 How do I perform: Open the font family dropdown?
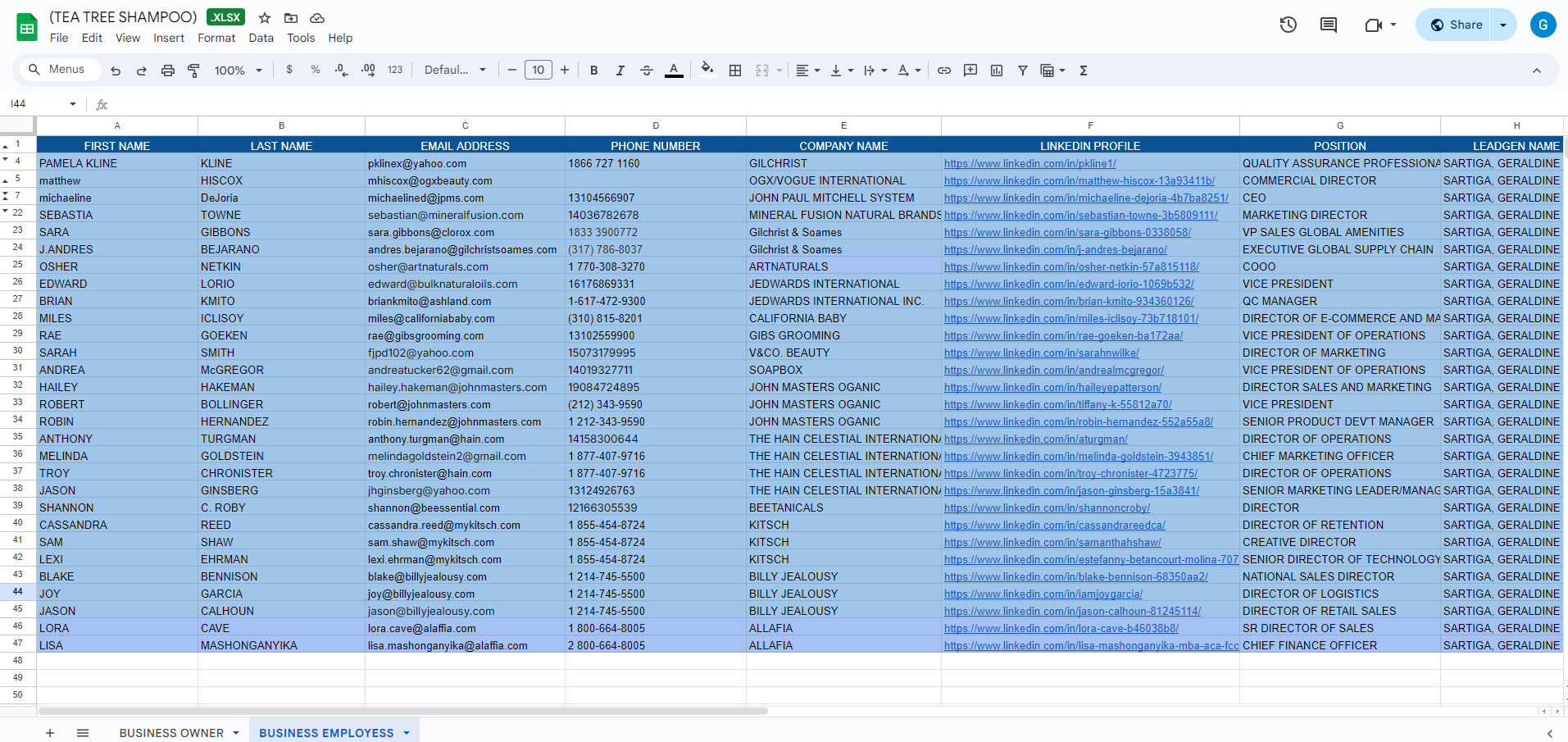pyautogui.click(x=455, y=71)
